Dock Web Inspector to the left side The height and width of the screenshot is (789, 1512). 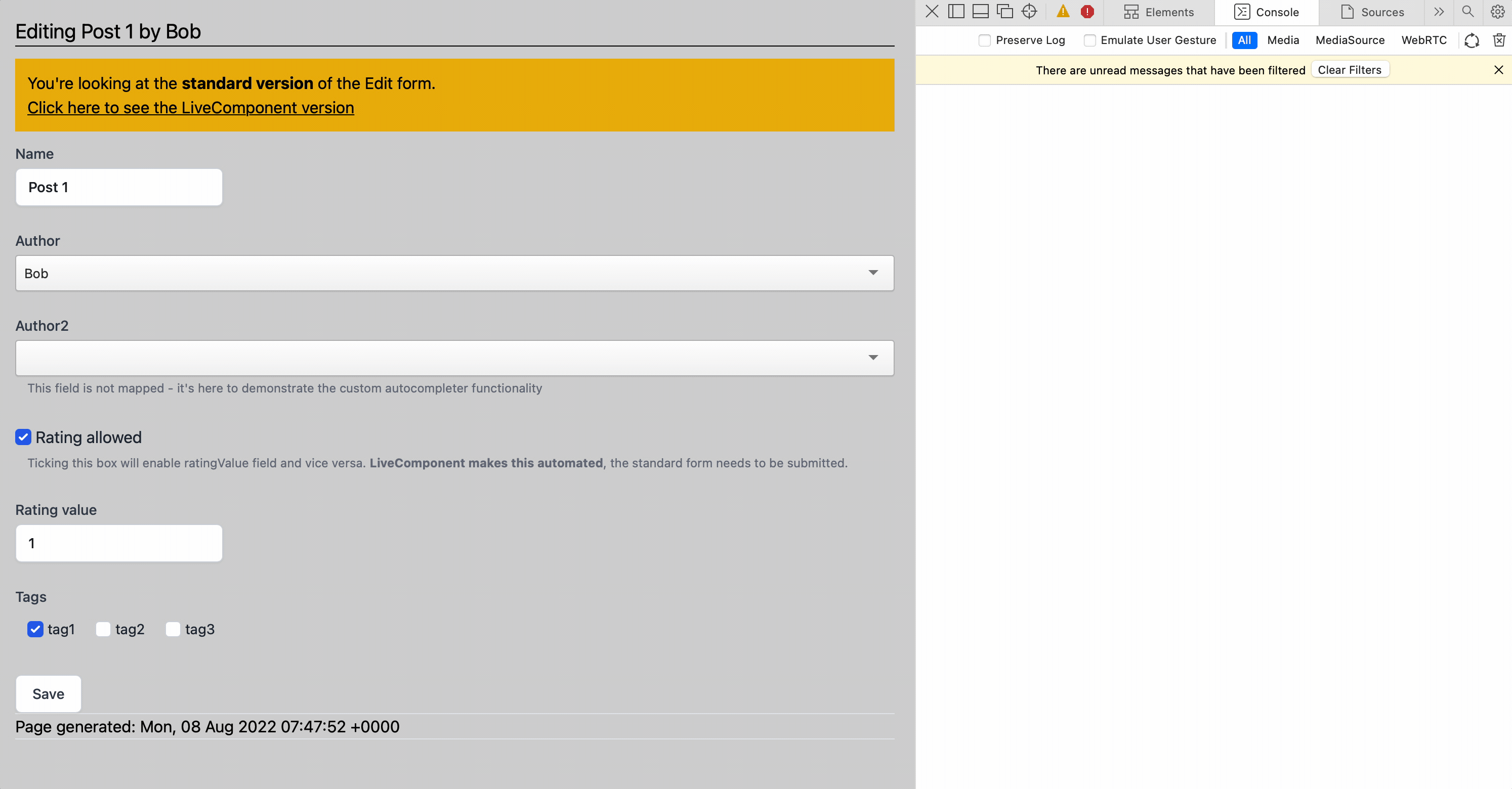coord(956,12)
